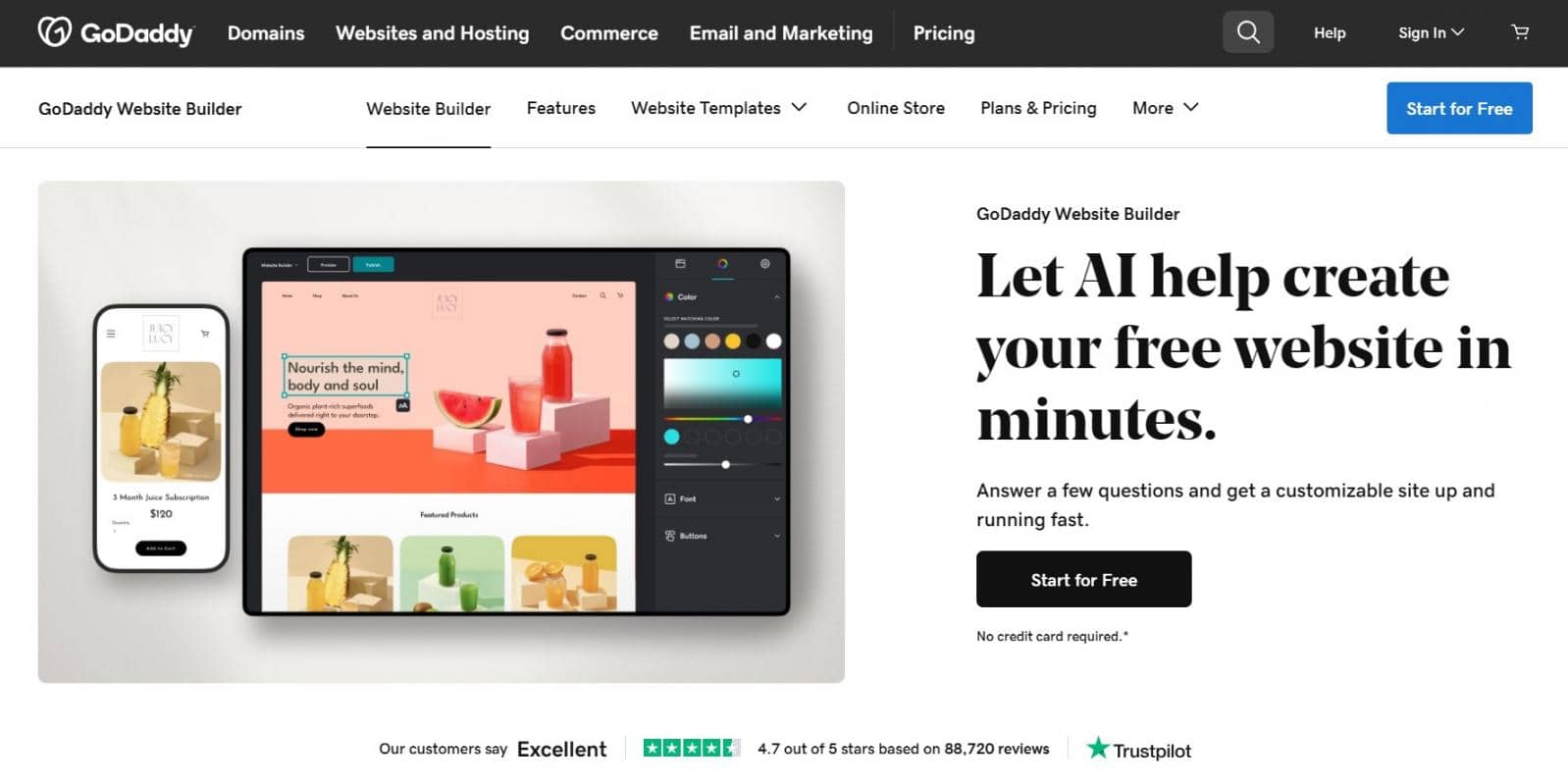This screenshot has height=783, width=1568.
Task: Expand the Font section in the editor mockup
Action: [722, 498]
